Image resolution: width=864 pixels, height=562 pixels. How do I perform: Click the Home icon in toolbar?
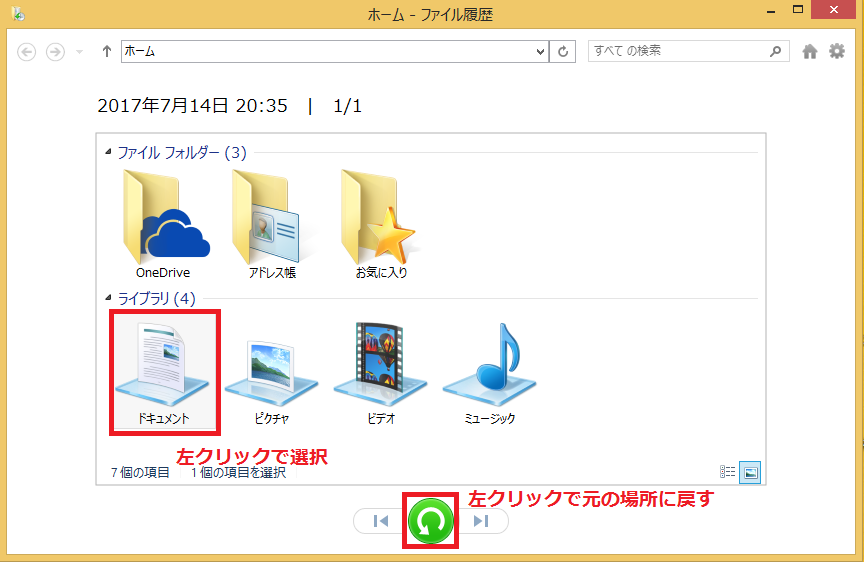[809, 52]
